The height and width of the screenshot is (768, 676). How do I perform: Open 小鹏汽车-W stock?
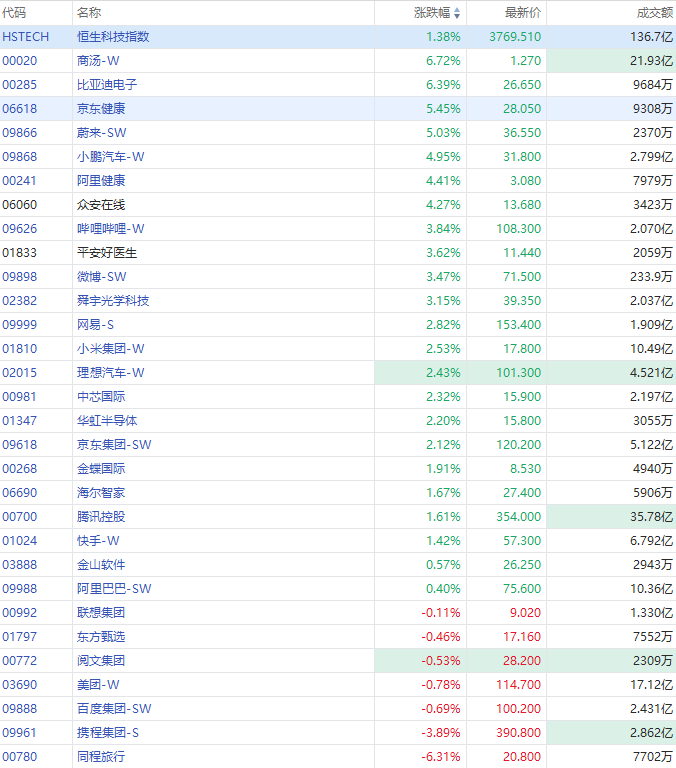point(111,157)
